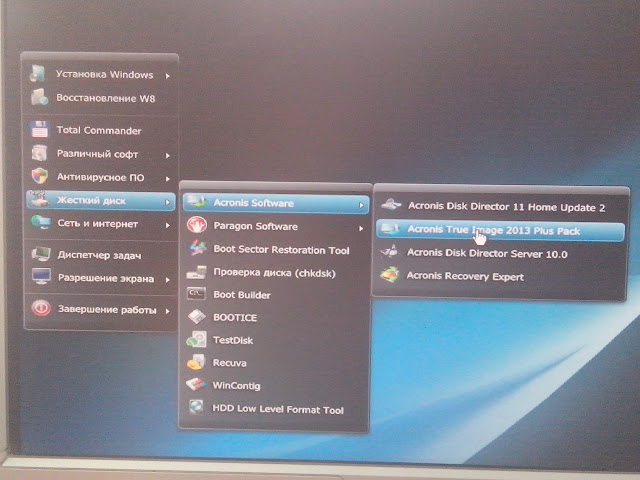Click the Paragon Software red icon
The image size is (640, 480).
coord(197,225)
